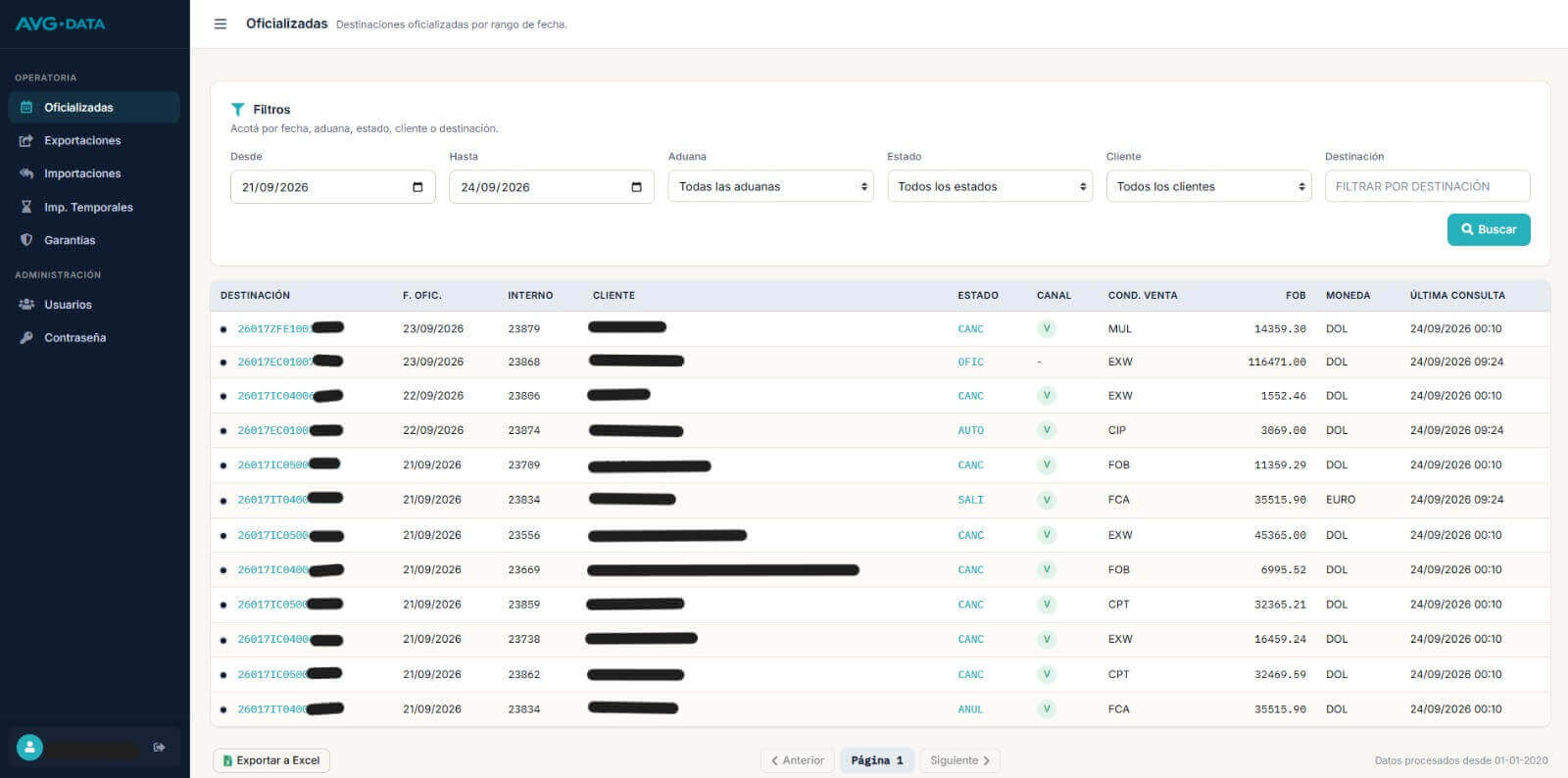Open calendar picker in Desde field
1568x778 pixels.
417,187
